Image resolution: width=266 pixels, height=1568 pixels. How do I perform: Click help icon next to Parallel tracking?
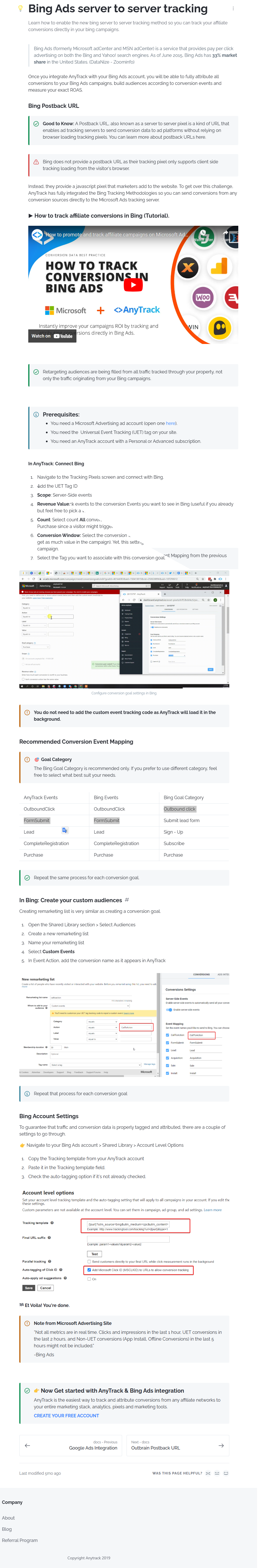pos(50,1262)
